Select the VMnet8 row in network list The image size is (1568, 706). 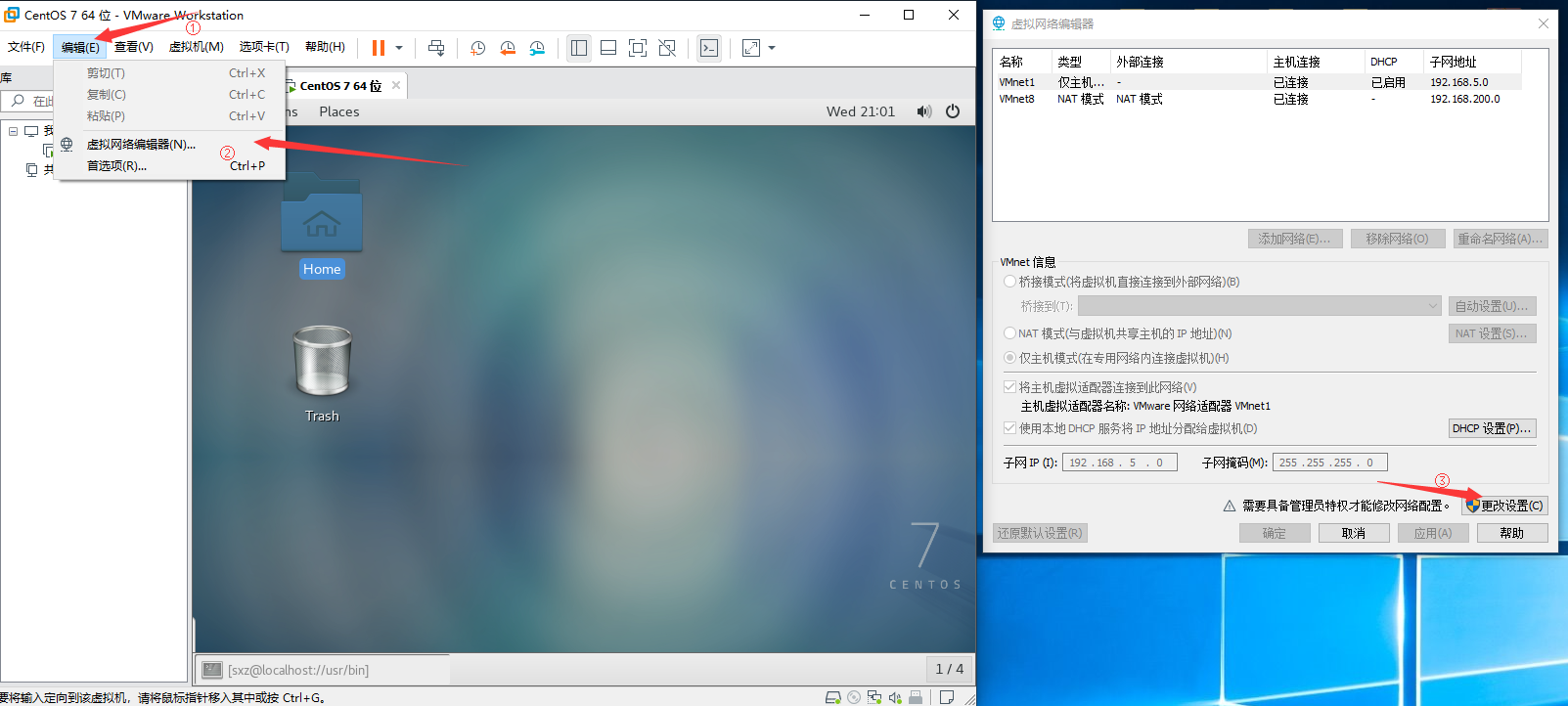point(1259,99)
